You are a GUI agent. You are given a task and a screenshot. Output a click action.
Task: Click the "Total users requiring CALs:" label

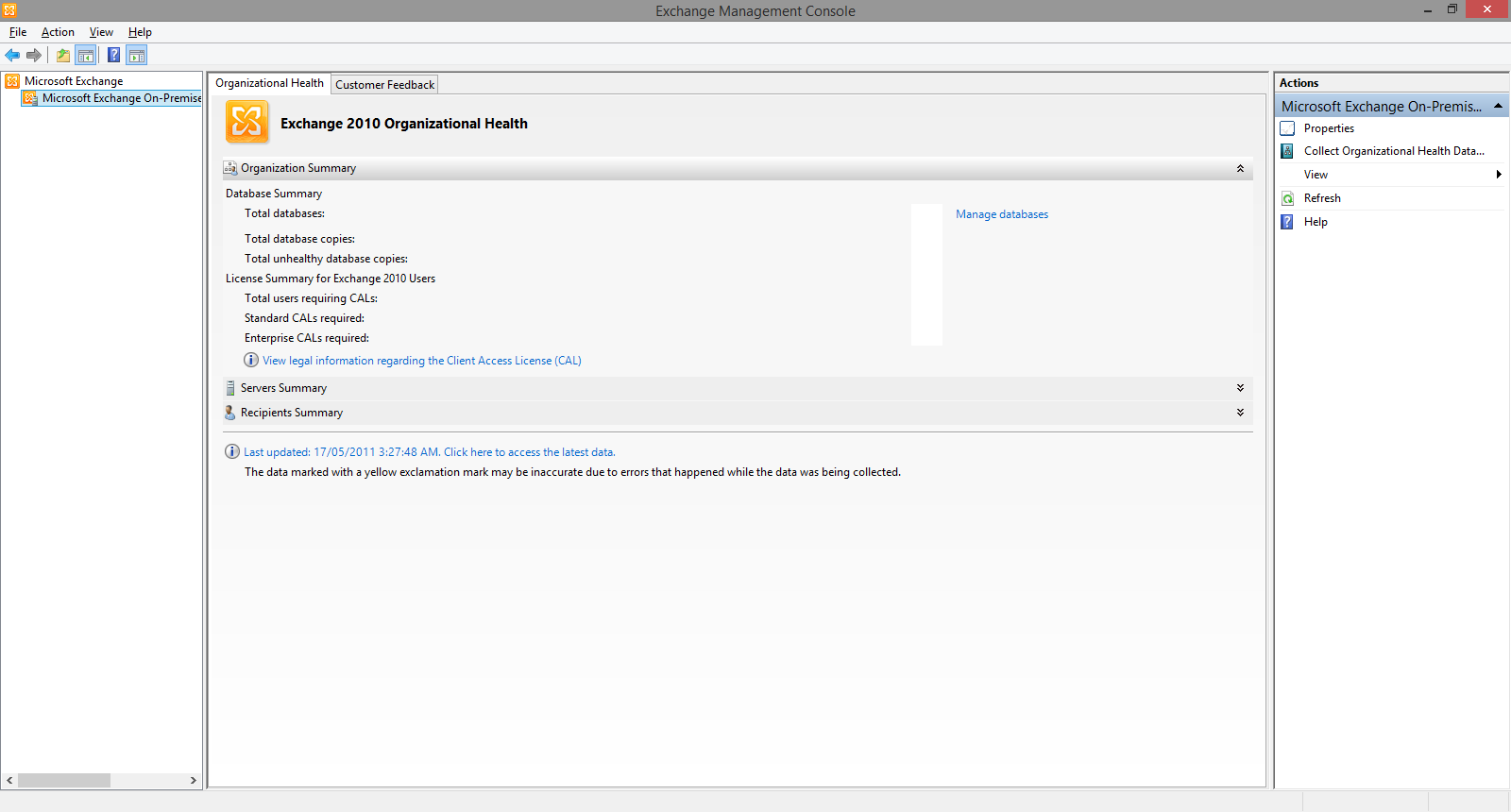(x=312, y=298)
